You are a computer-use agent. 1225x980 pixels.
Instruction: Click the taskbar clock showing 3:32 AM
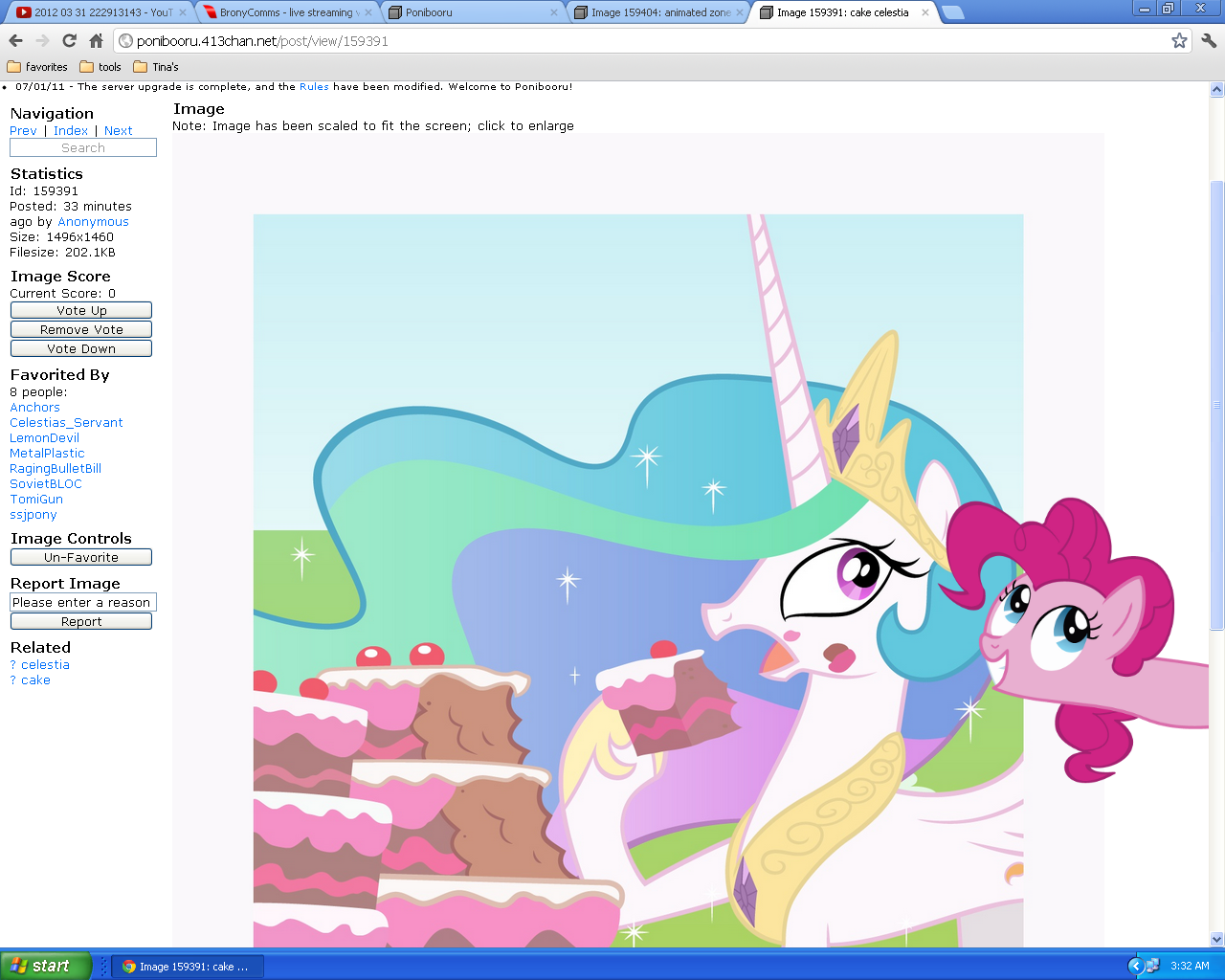coord(1190,967)
